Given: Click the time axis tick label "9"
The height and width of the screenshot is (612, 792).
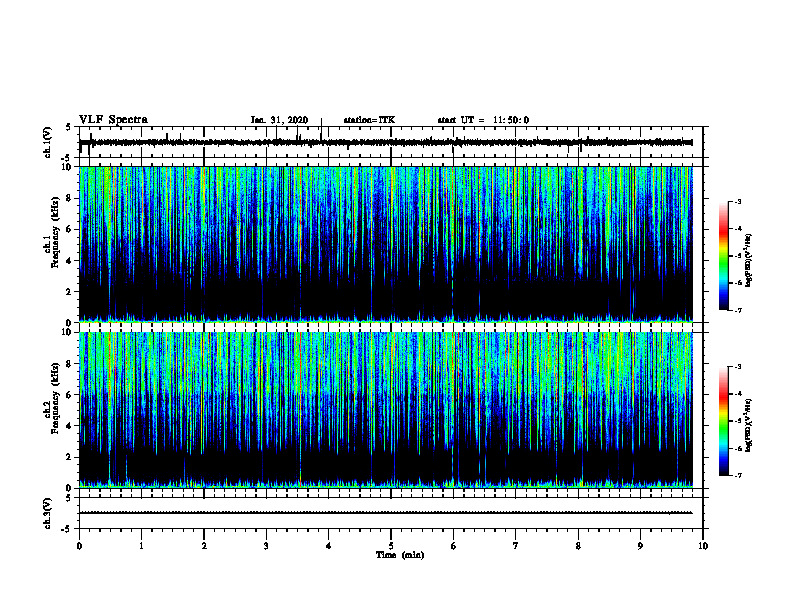Looking at the screenshot, I should (640, 546).
